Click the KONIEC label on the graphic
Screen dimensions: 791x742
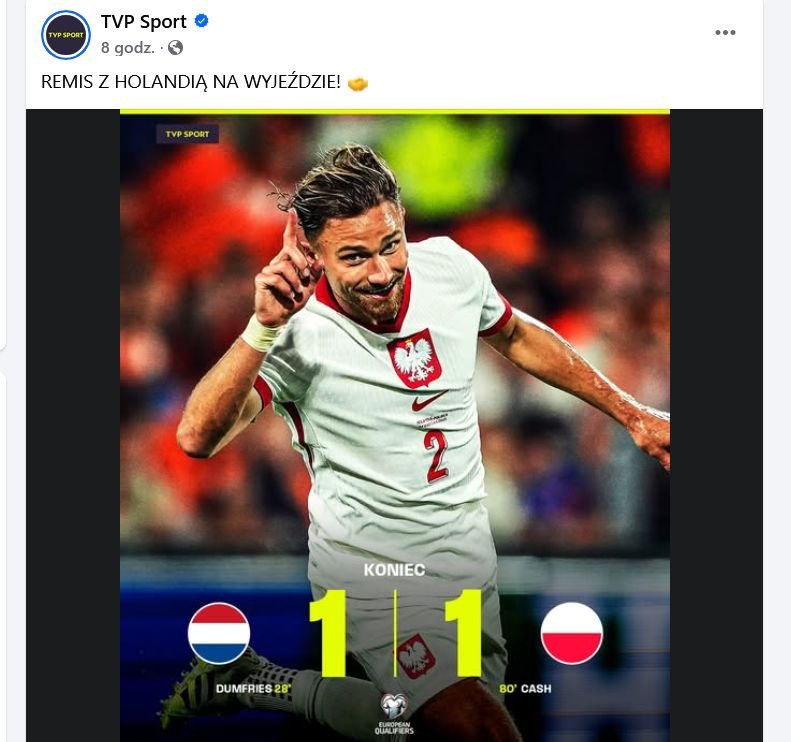(394, 570)
